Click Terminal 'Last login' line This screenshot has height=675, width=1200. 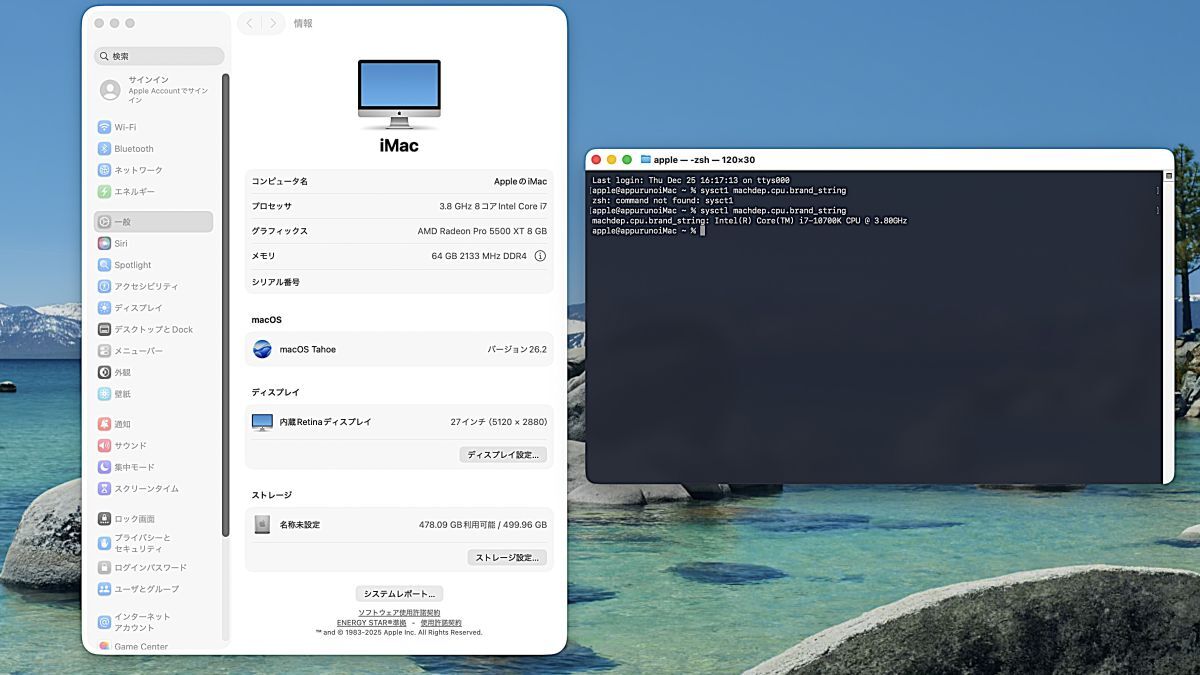[x=690, y=180]
